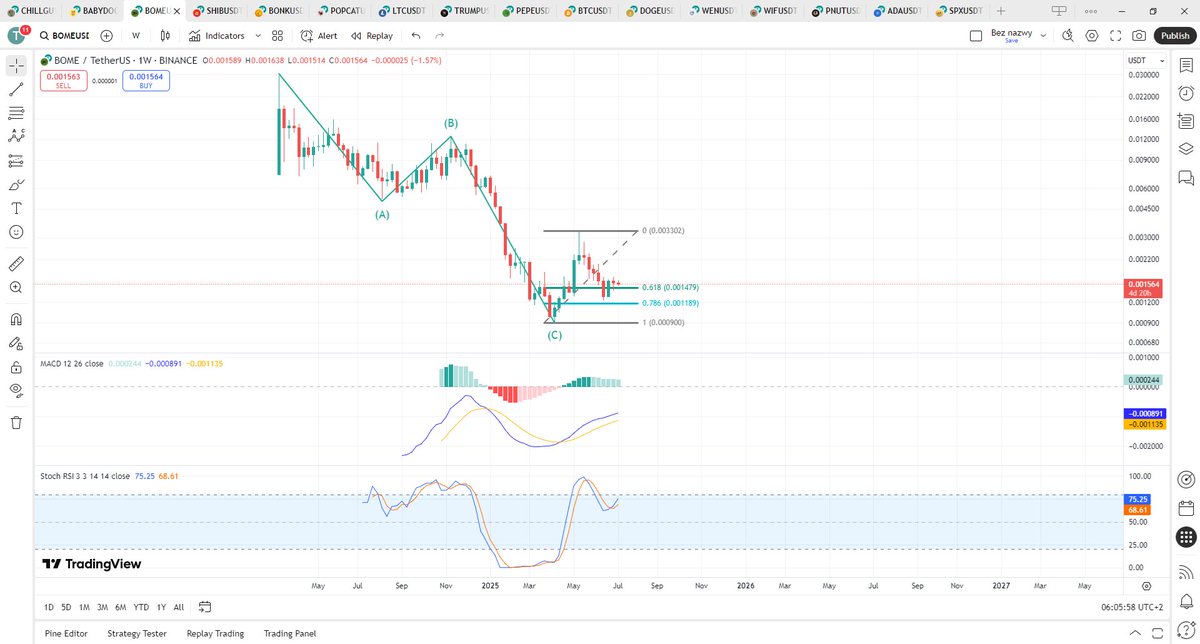
Task: Toggle magnet mode in left toolbar
Action: point(16,320)
